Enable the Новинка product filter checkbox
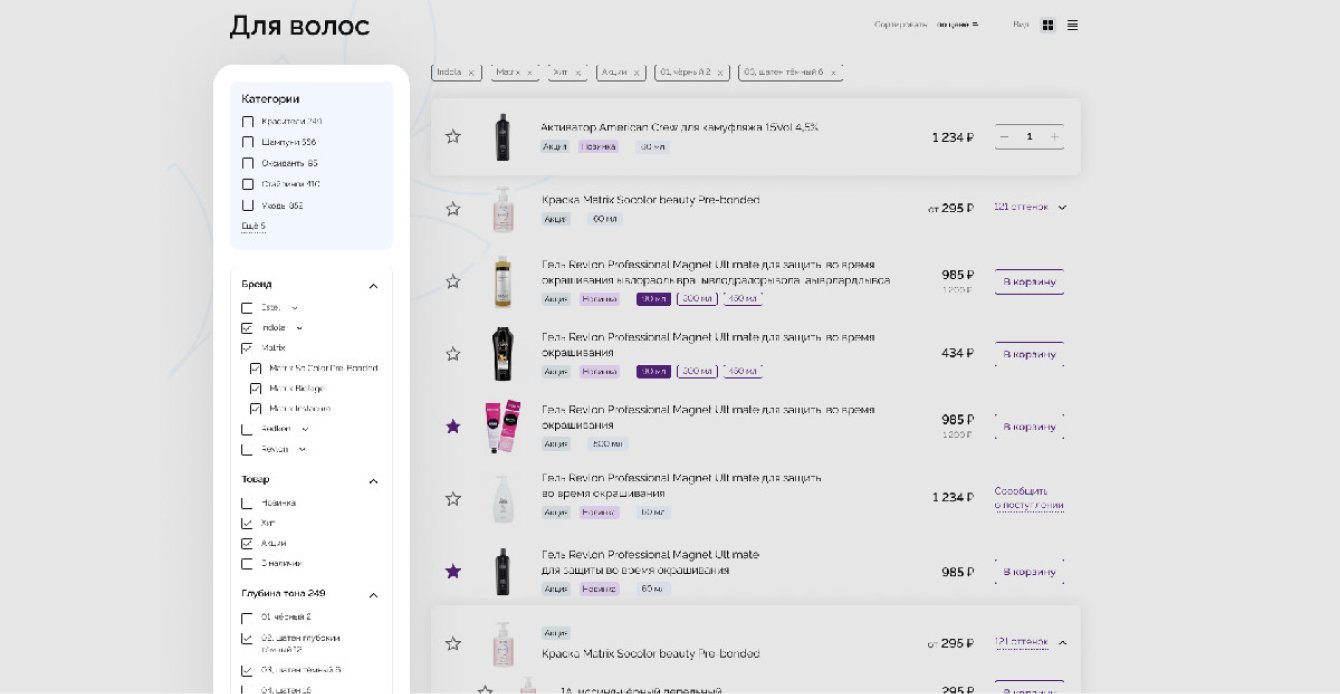The width and height of the screenshot is (1340, 694). click(x=247, y=503)
